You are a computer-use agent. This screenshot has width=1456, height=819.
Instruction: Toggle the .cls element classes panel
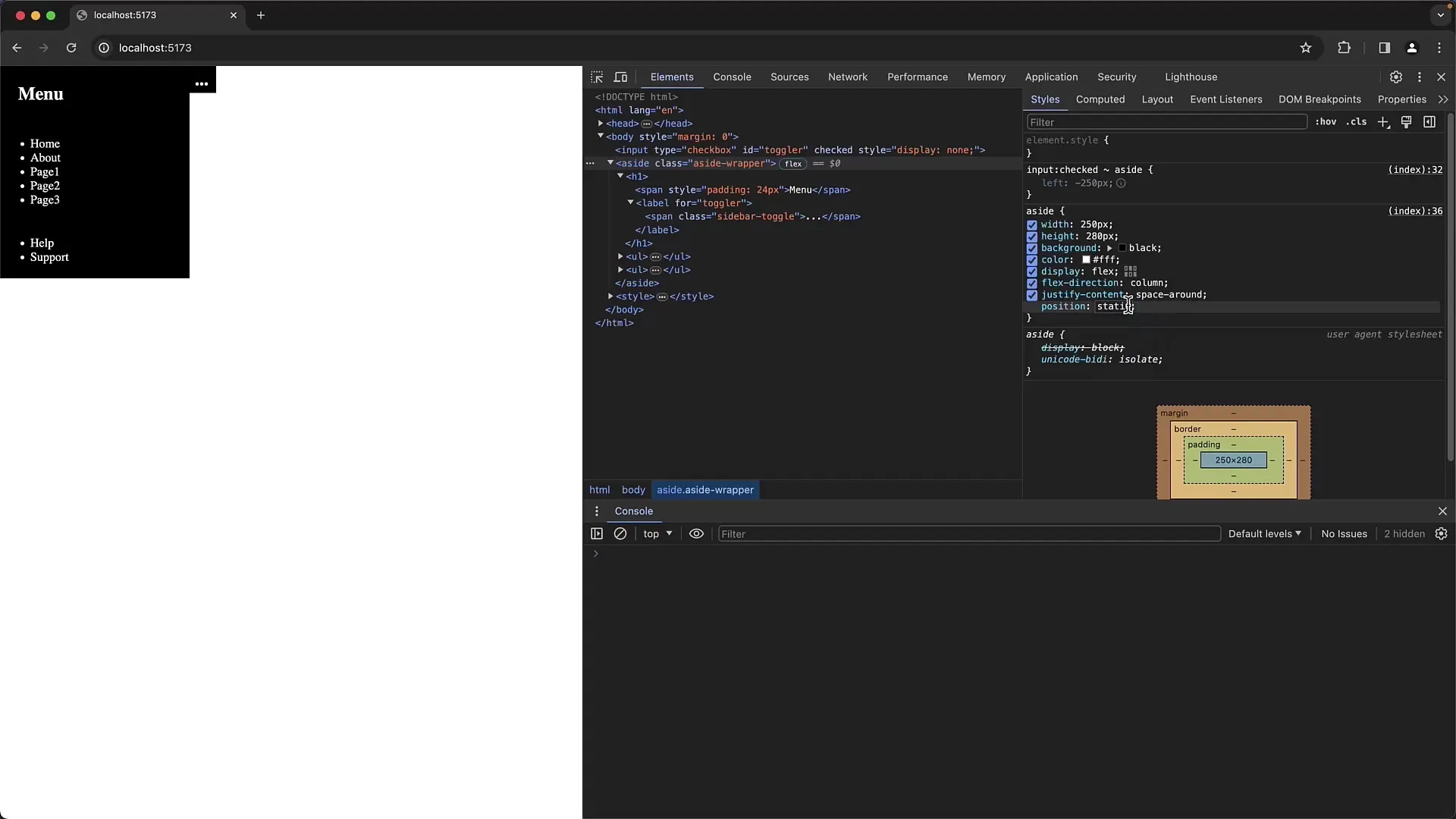tap(1357, 122)
